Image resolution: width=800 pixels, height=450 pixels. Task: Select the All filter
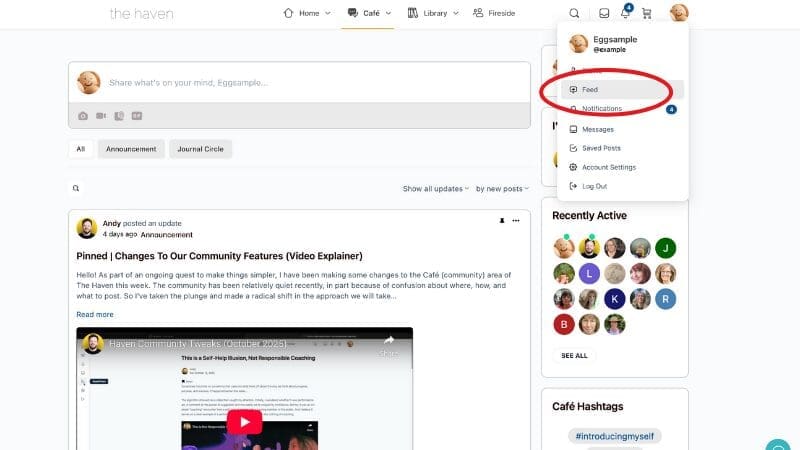coord(80,149)
